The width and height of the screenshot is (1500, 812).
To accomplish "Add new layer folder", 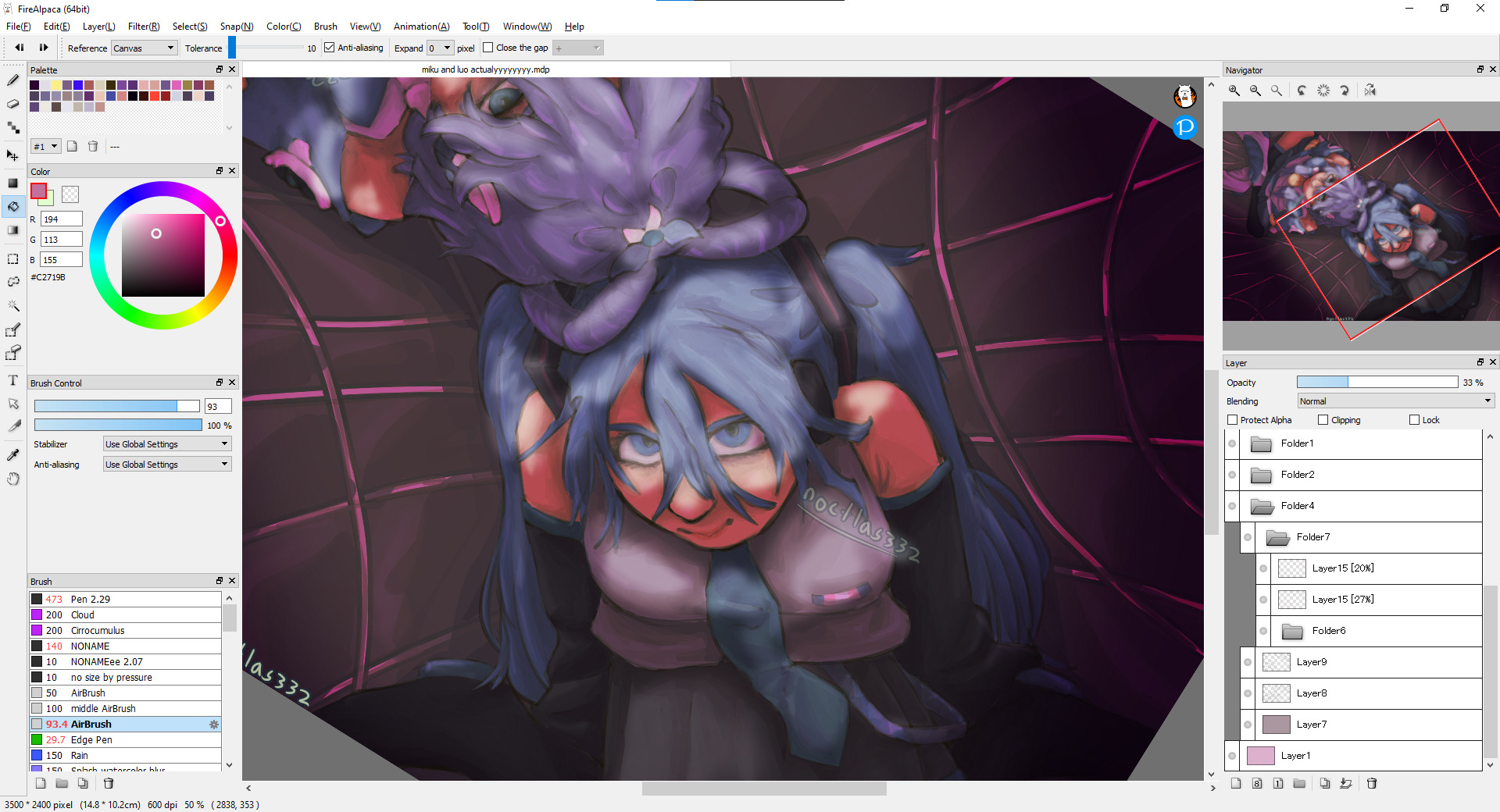I will click(x=1299, y=783).
